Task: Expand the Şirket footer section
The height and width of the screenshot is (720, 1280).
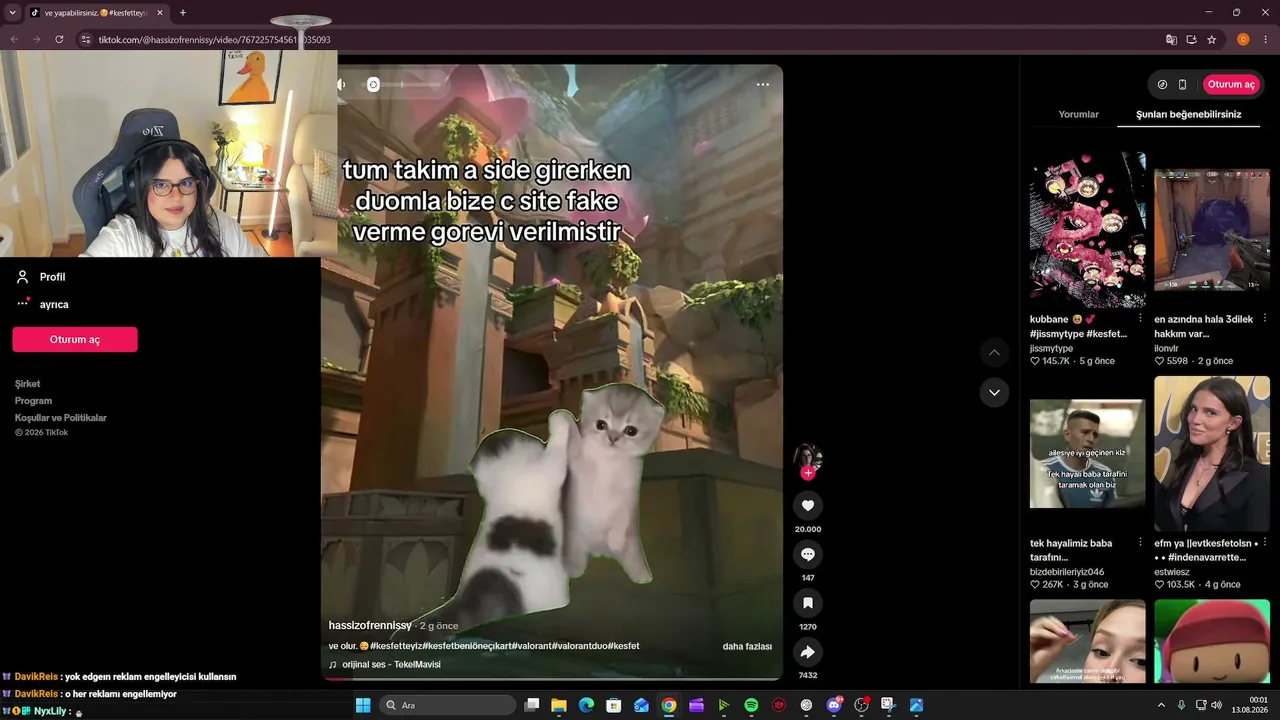Action: tap(27, 384)
